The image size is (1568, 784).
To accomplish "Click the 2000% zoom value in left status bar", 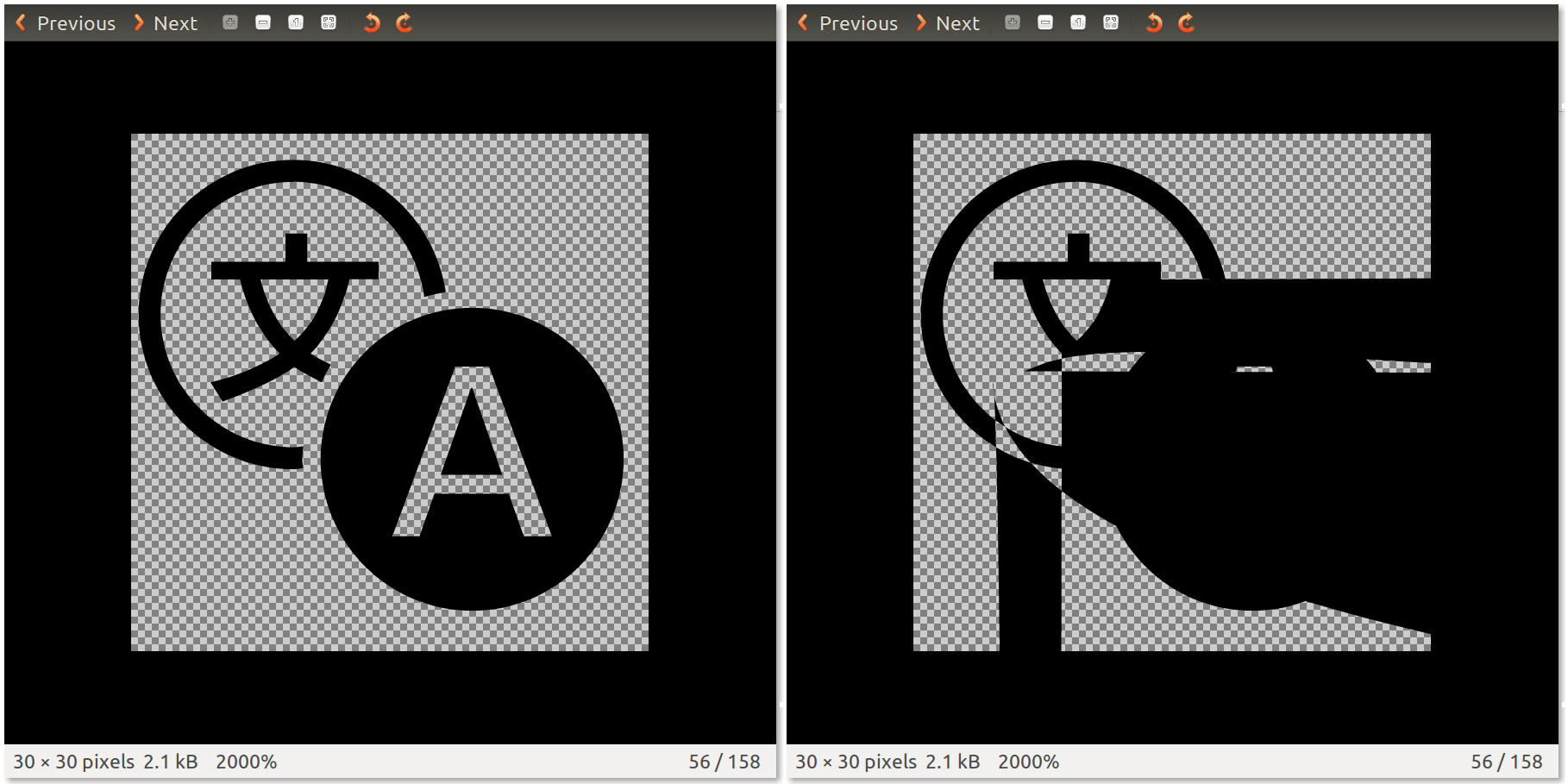I will [246, 762].
